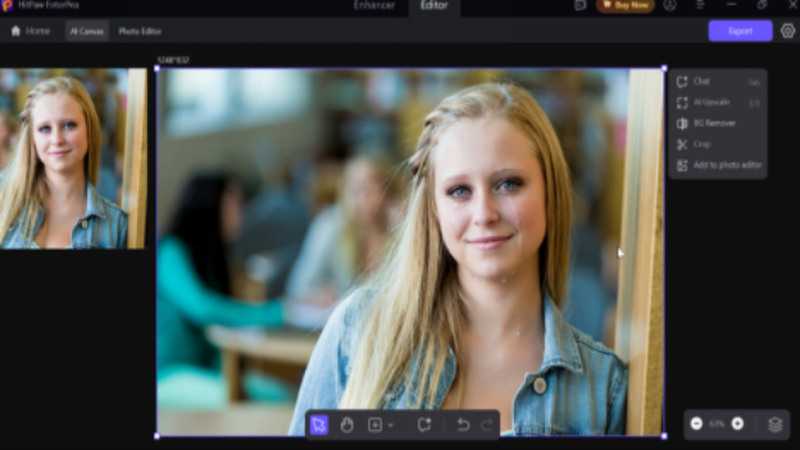Image resolution: width=800 pixels, height=450 pixels.
Task: Undo the last action
Action: click(x=463, y=424)
